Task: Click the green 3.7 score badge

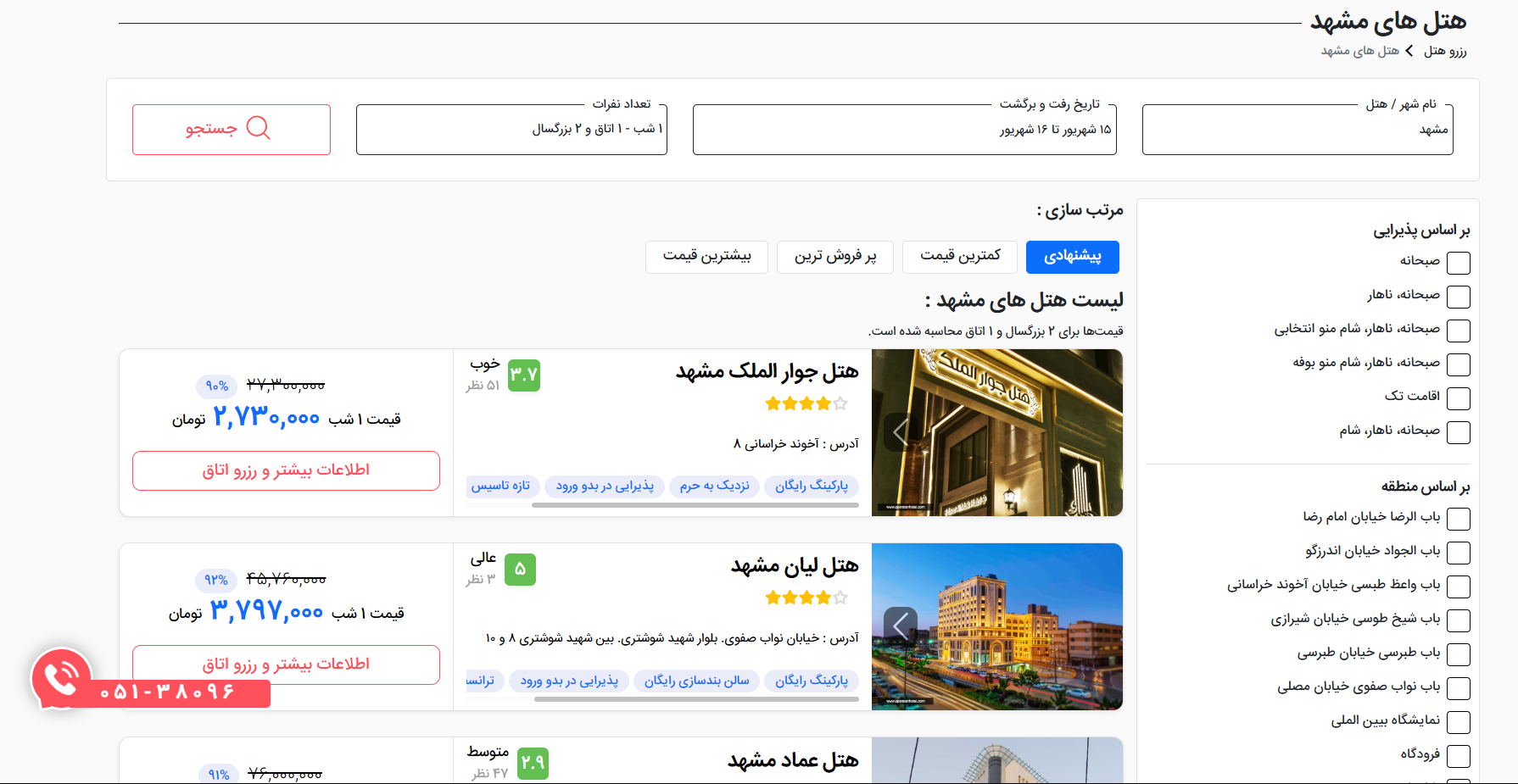Action: click(524, 375)
